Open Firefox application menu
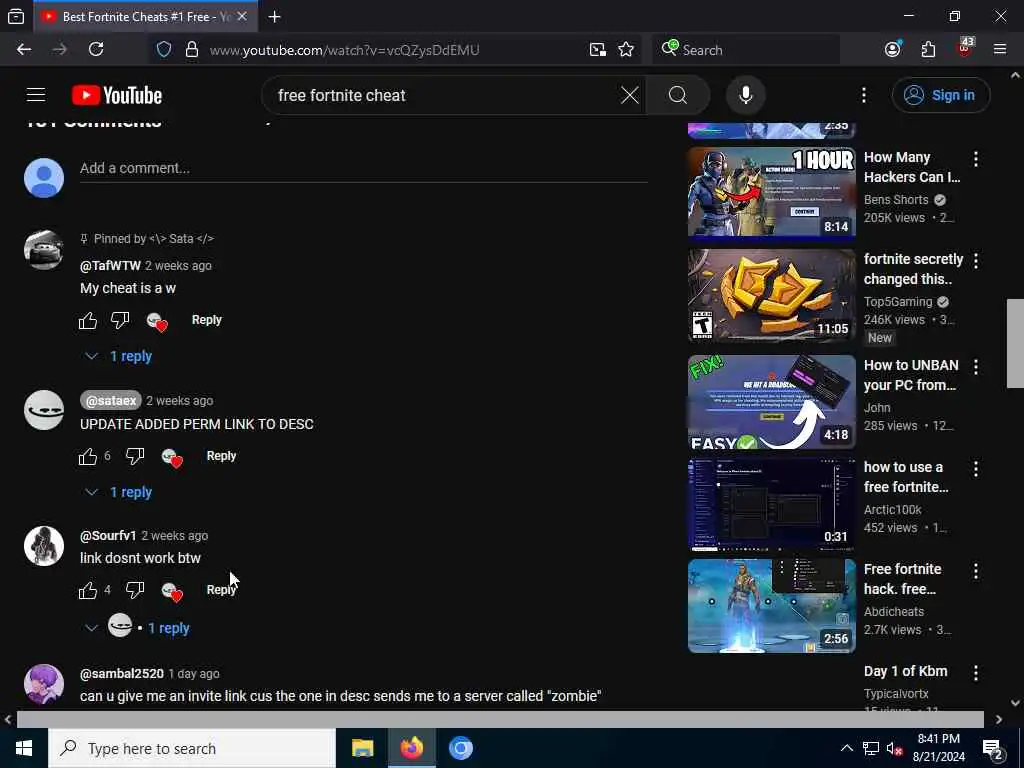 pos(1000,50)
